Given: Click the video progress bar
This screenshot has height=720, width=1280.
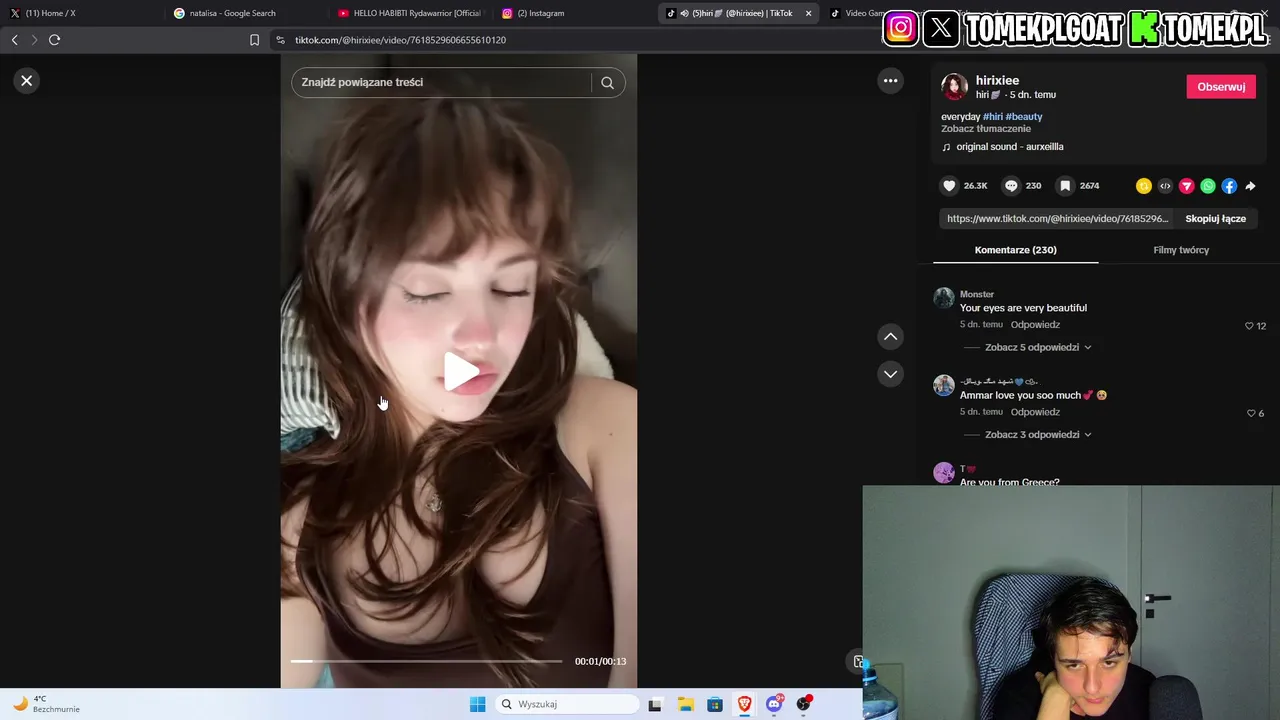Looking at the screenshot, I should pyautogui.click(x=427, y=661).
